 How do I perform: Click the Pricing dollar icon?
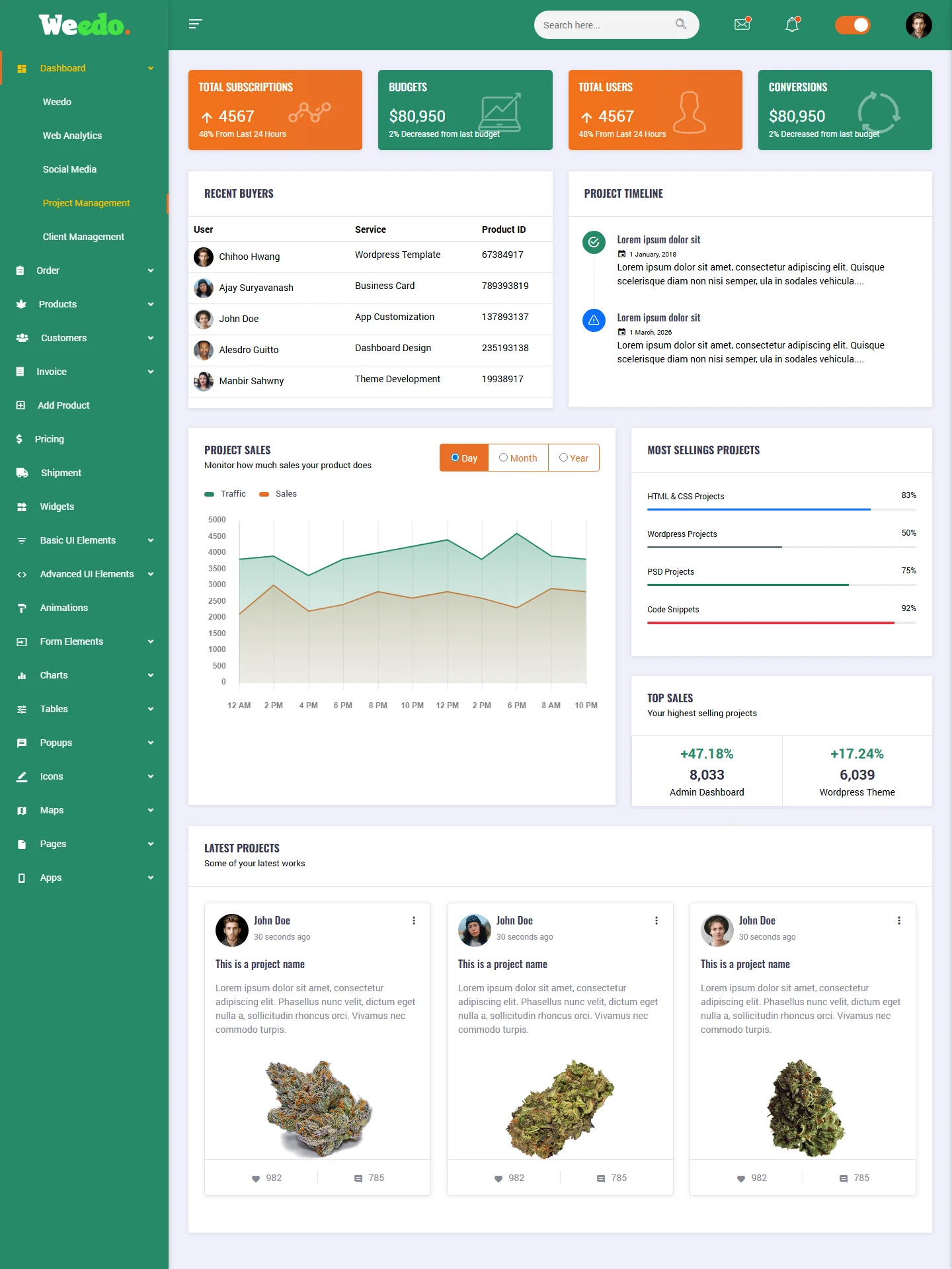click(x=19, y=439)
